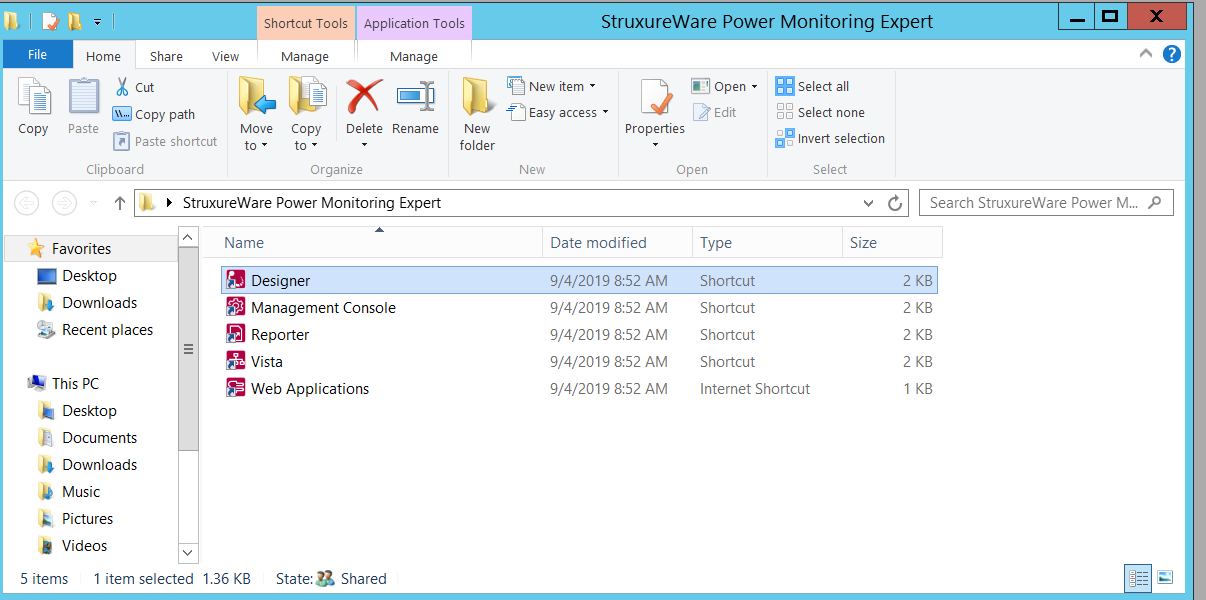The image size is (1206, 600).
Task: Go up one folder level
Action: click(120, 203)
